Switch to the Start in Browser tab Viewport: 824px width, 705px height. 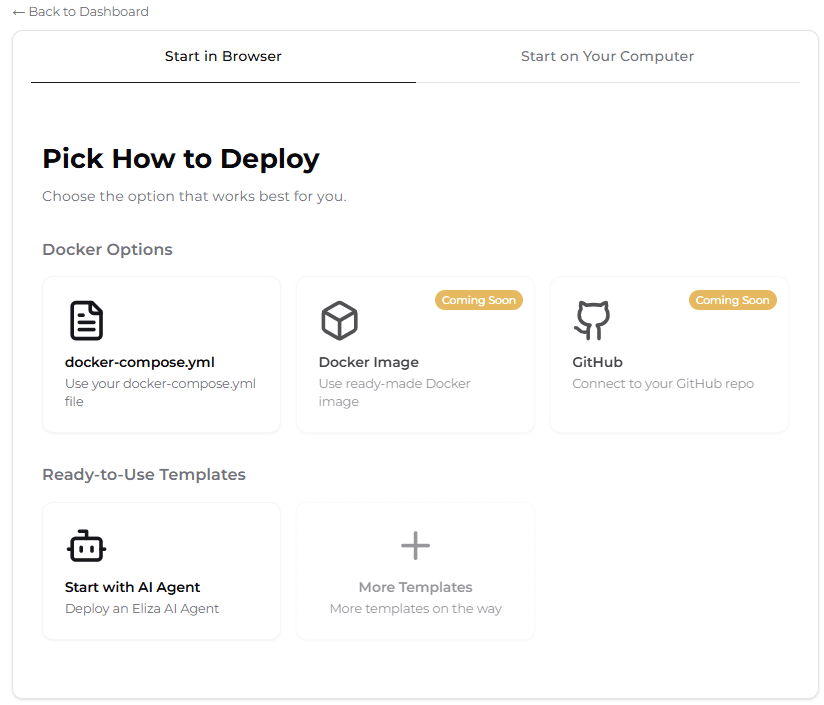coord(223,57)
